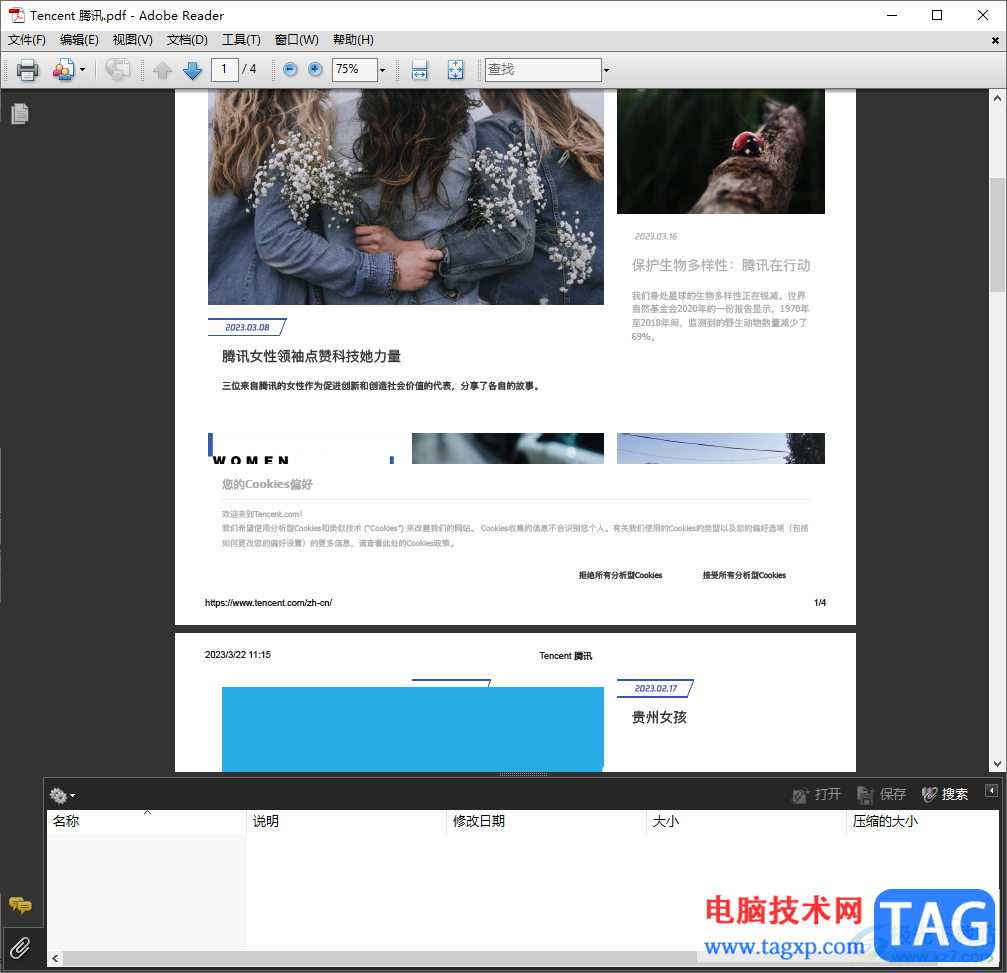Open the 工具(T) menu

click(x=241, y=40)
